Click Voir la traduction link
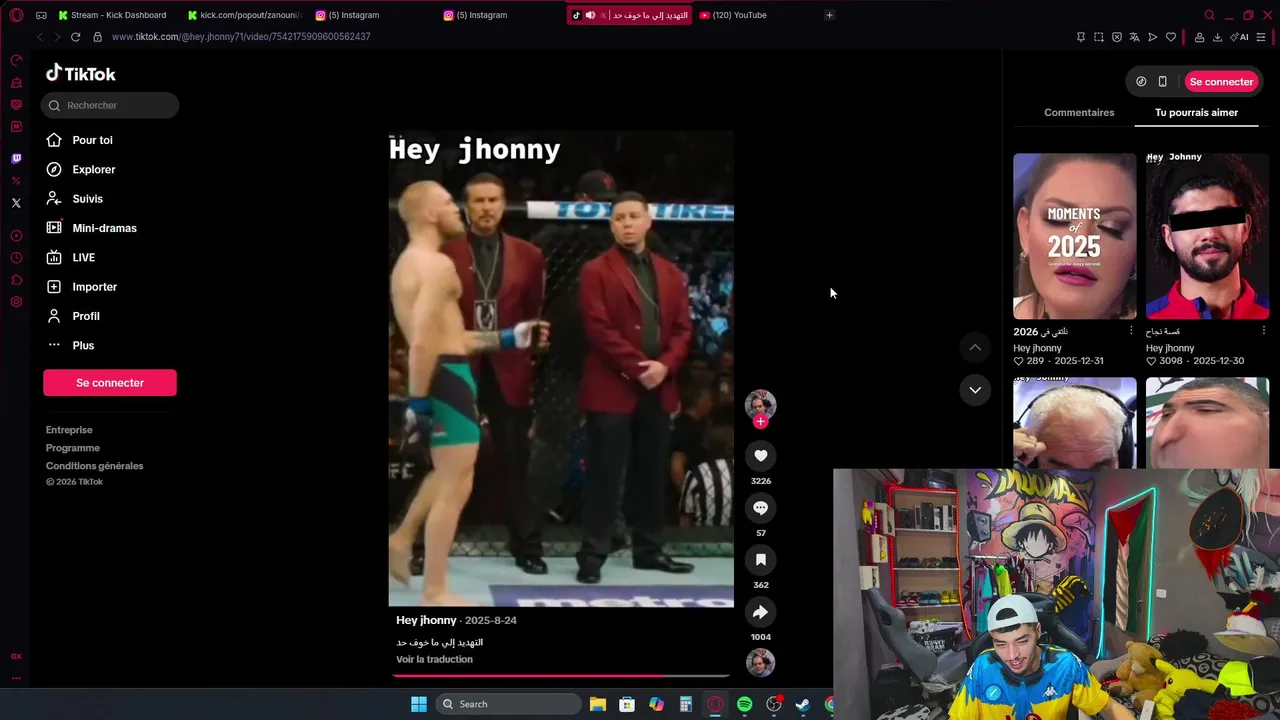The image size is (1280, 720). (x=434, y=660)
